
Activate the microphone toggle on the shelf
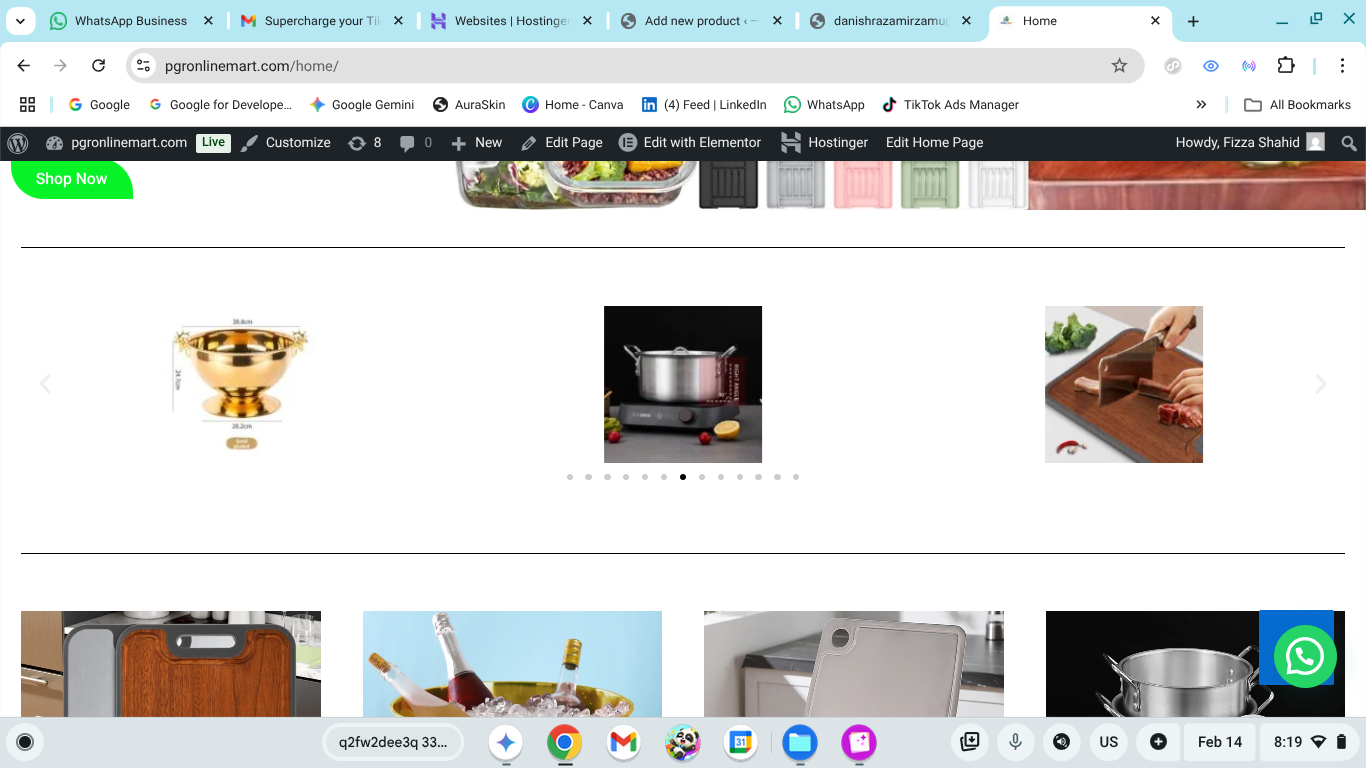[x=1016, y=742]
